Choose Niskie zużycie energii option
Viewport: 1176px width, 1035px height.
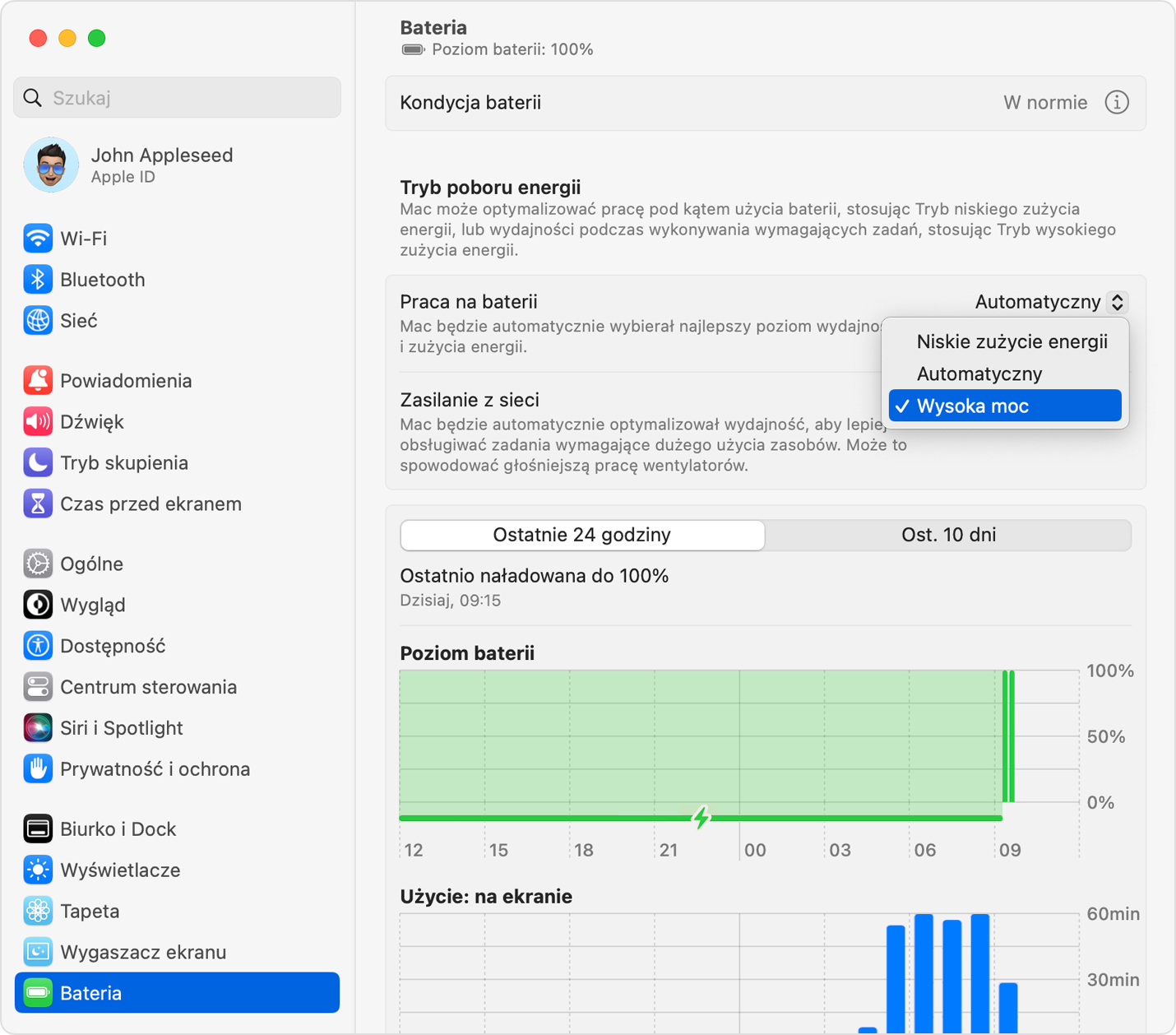1011,341
